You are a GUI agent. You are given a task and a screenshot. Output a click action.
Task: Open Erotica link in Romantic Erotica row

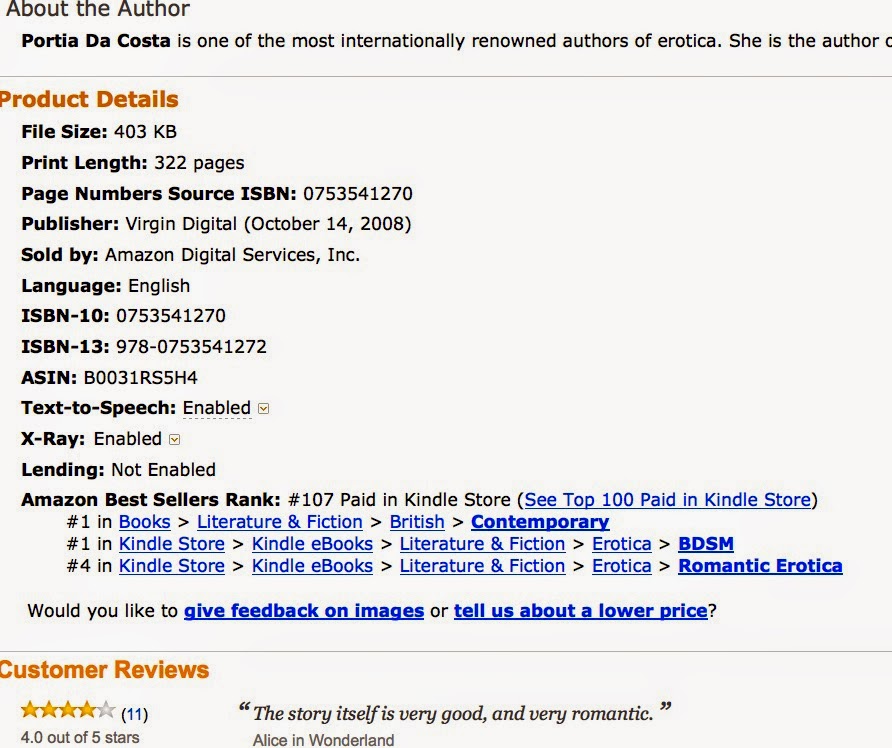point(621,566)
